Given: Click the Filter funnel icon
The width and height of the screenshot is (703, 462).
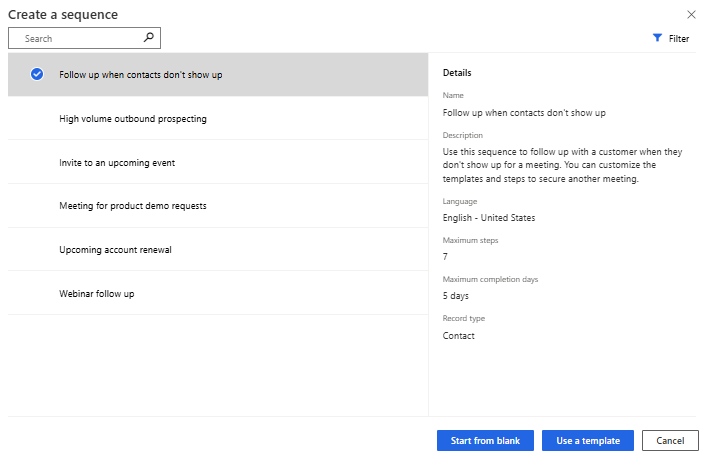Looking at the screenshot, I should coord(657,38).
